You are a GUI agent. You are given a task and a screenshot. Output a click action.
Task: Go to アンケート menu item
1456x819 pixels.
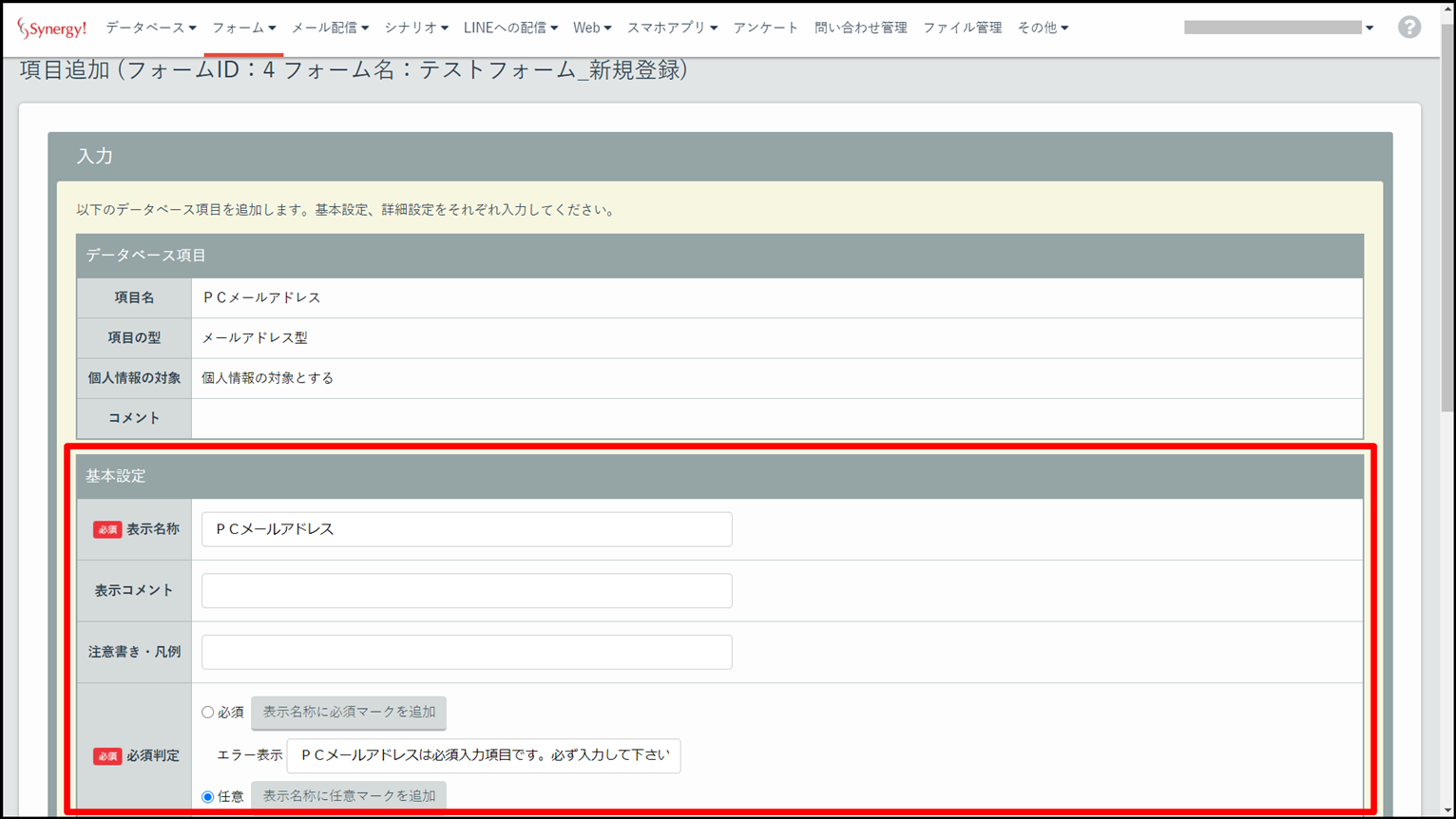[765, 29]
